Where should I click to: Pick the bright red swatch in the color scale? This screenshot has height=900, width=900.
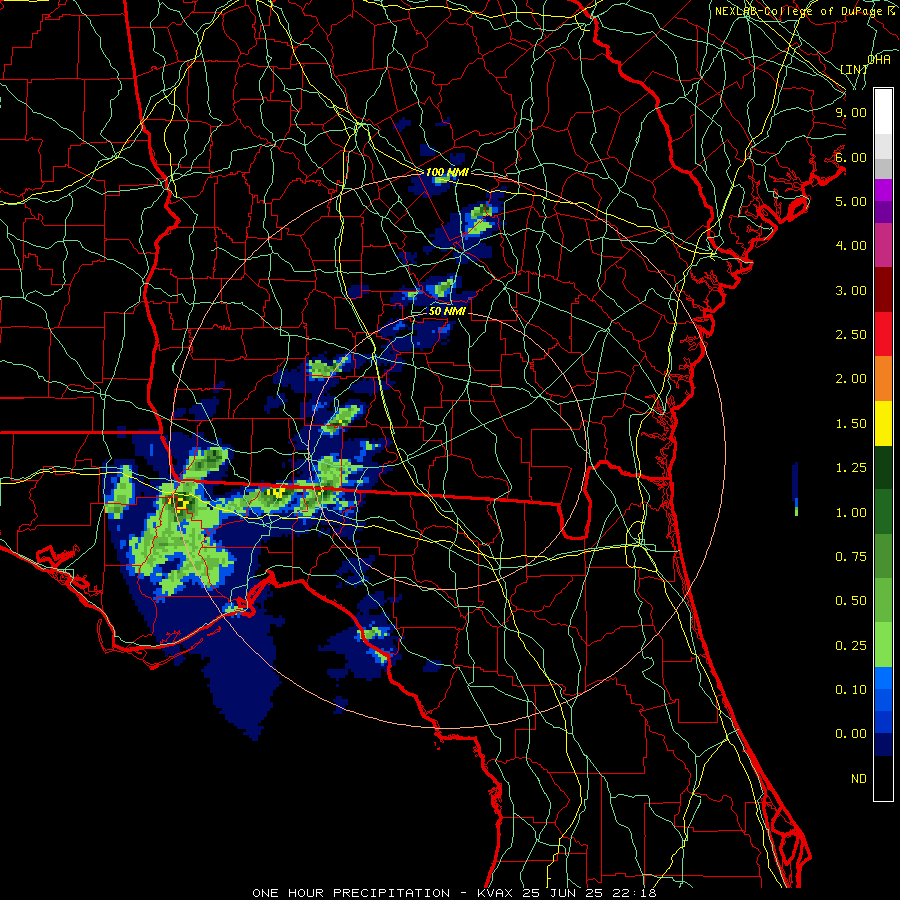coord(883,334)
